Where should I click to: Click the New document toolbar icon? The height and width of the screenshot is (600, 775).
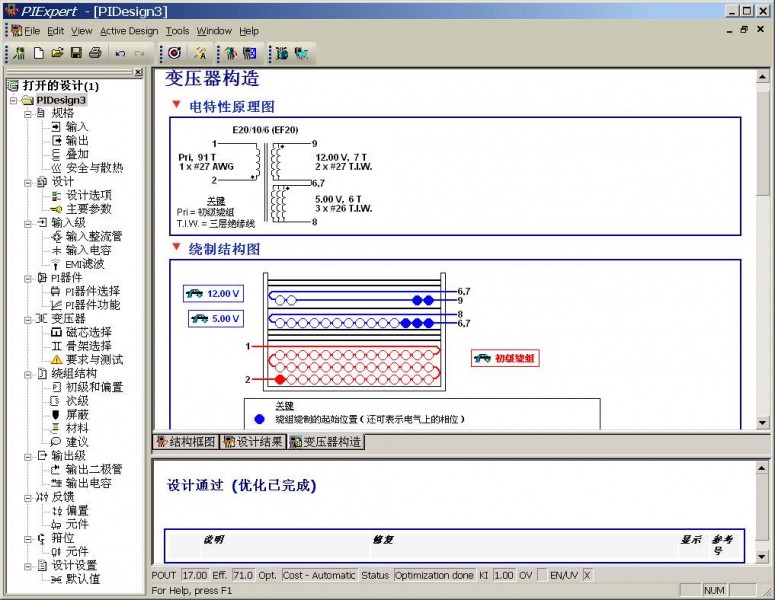[39, 52]
